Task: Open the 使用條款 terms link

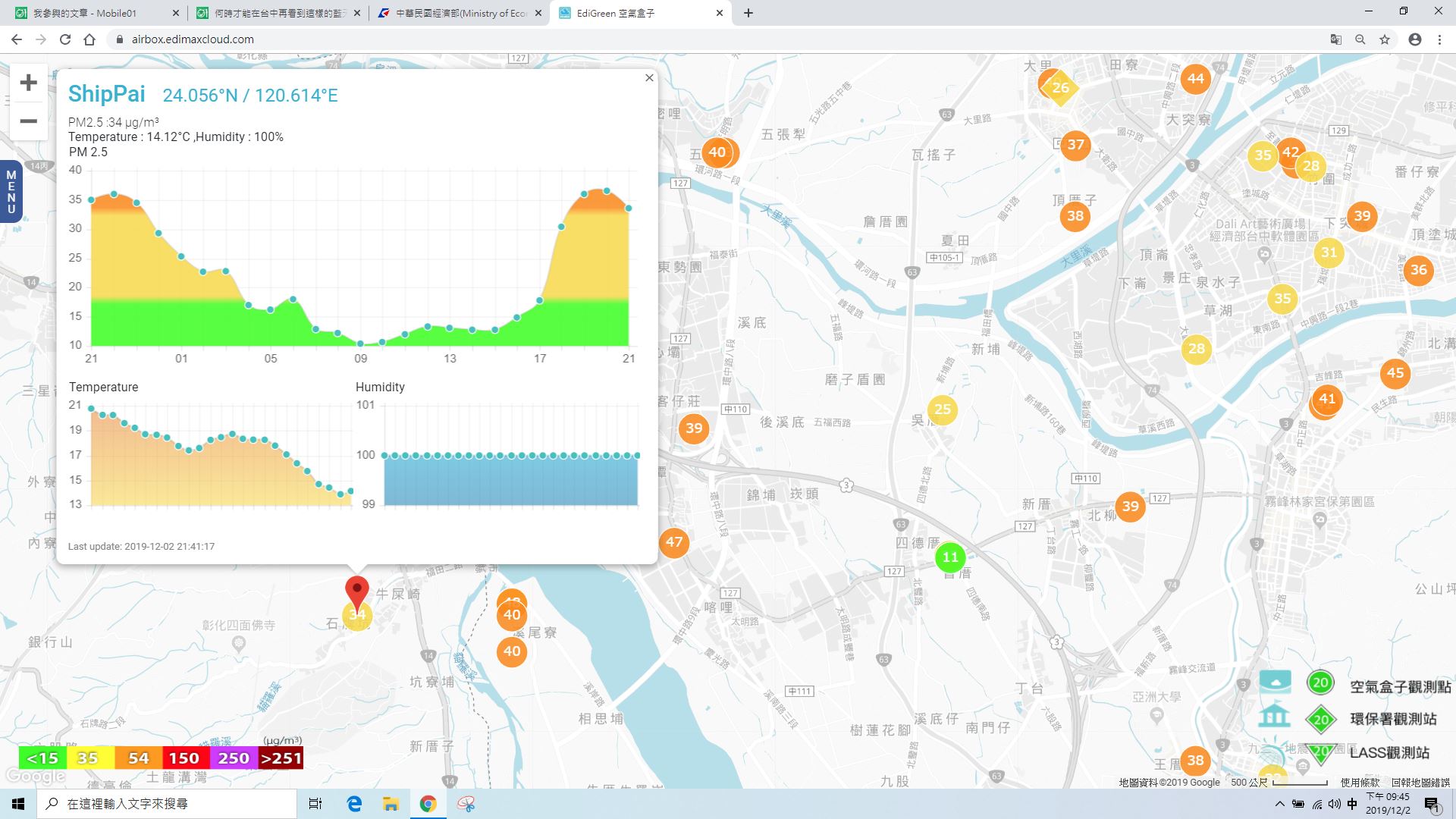Action: [x=1360, y=783]
